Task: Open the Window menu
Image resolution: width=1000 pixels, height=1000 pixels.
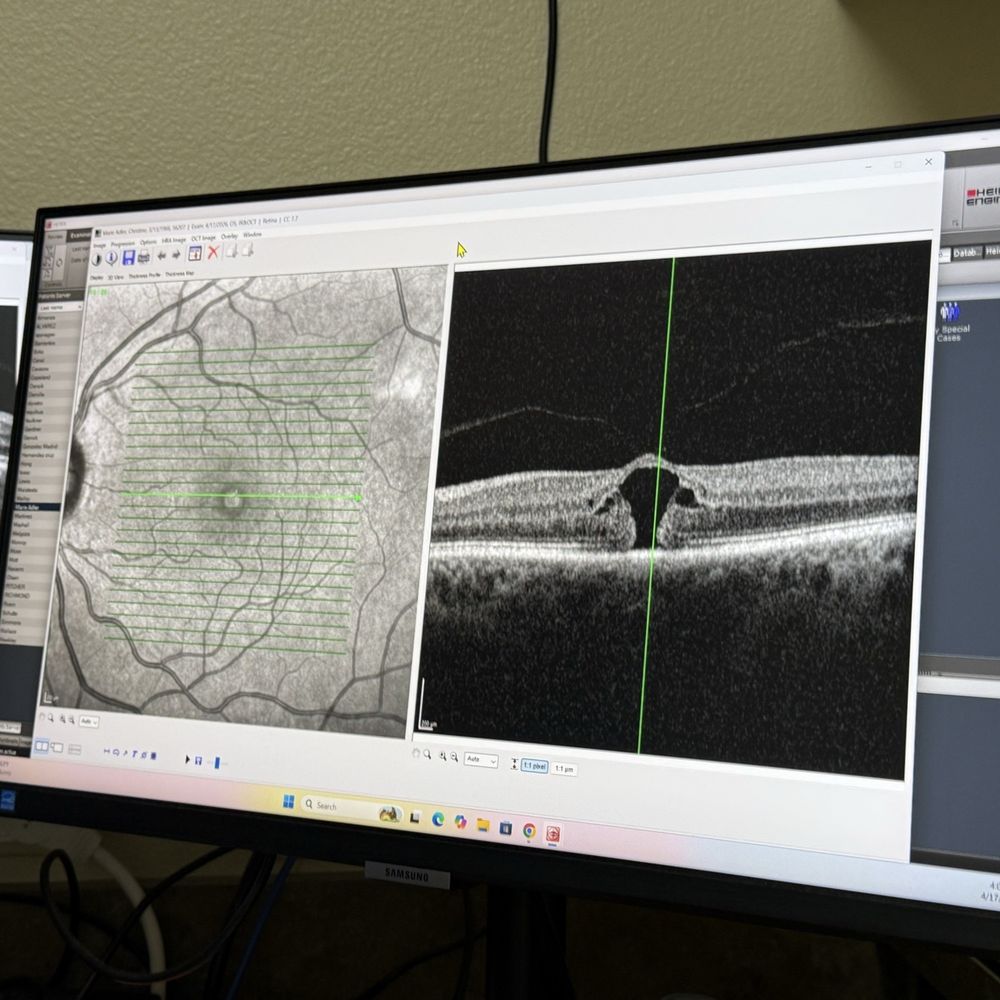Action: coord(253,235)
